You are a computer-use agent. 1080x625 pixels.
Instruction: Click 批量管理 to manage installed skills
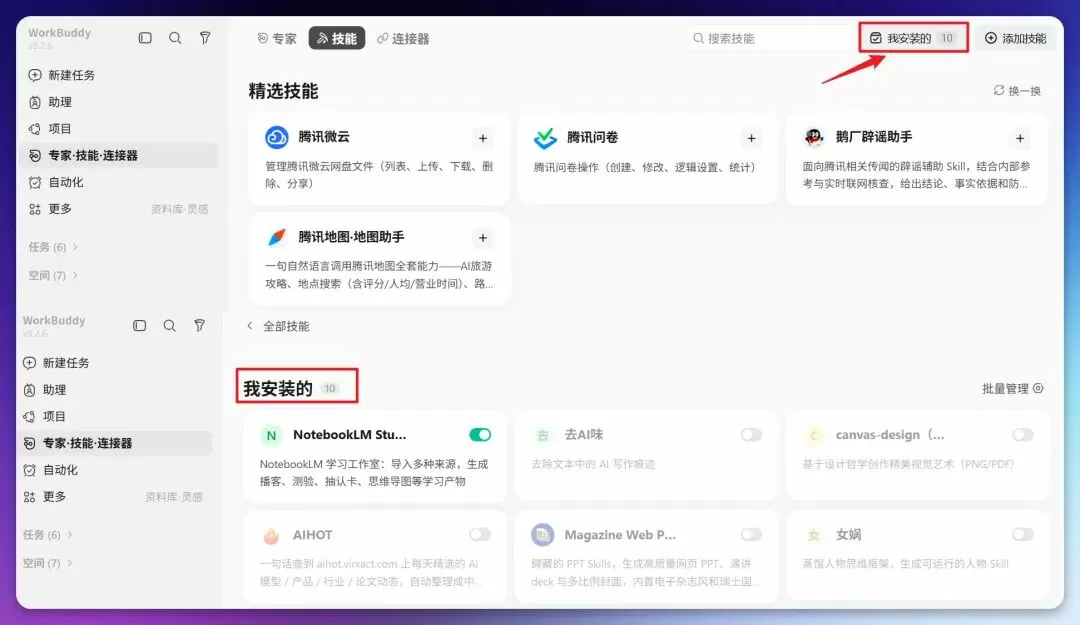1012,389
